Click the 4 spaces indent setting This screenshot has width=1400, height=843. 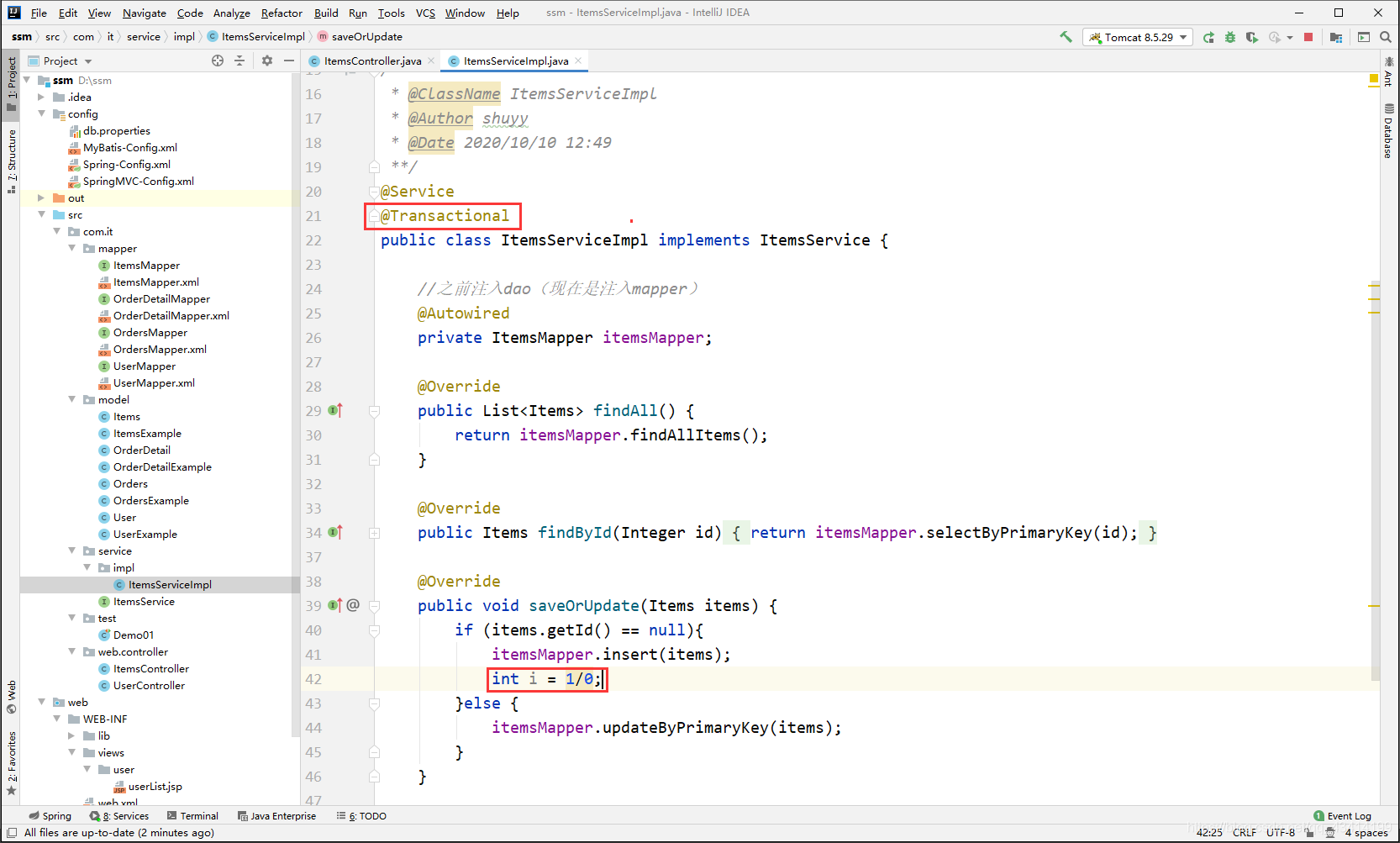pyautogui.click(x=1366, y=833)
